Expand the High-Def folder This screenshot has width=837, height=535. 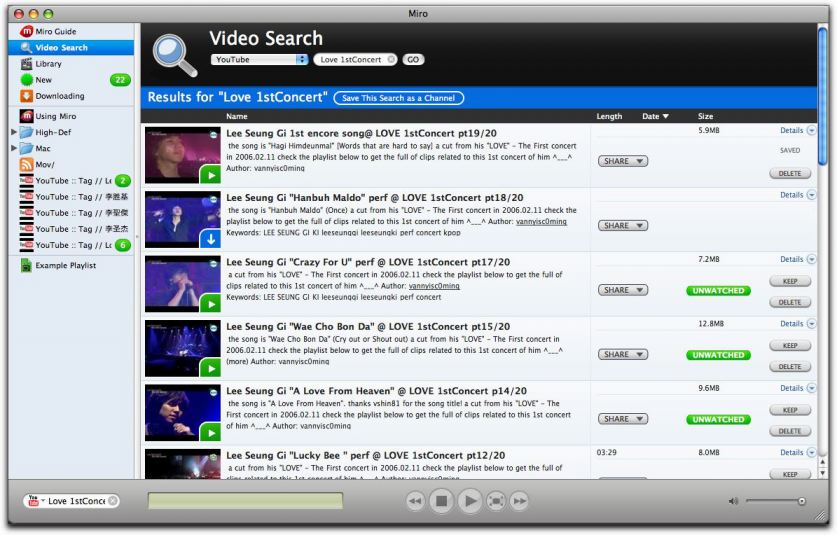[14, 132]
